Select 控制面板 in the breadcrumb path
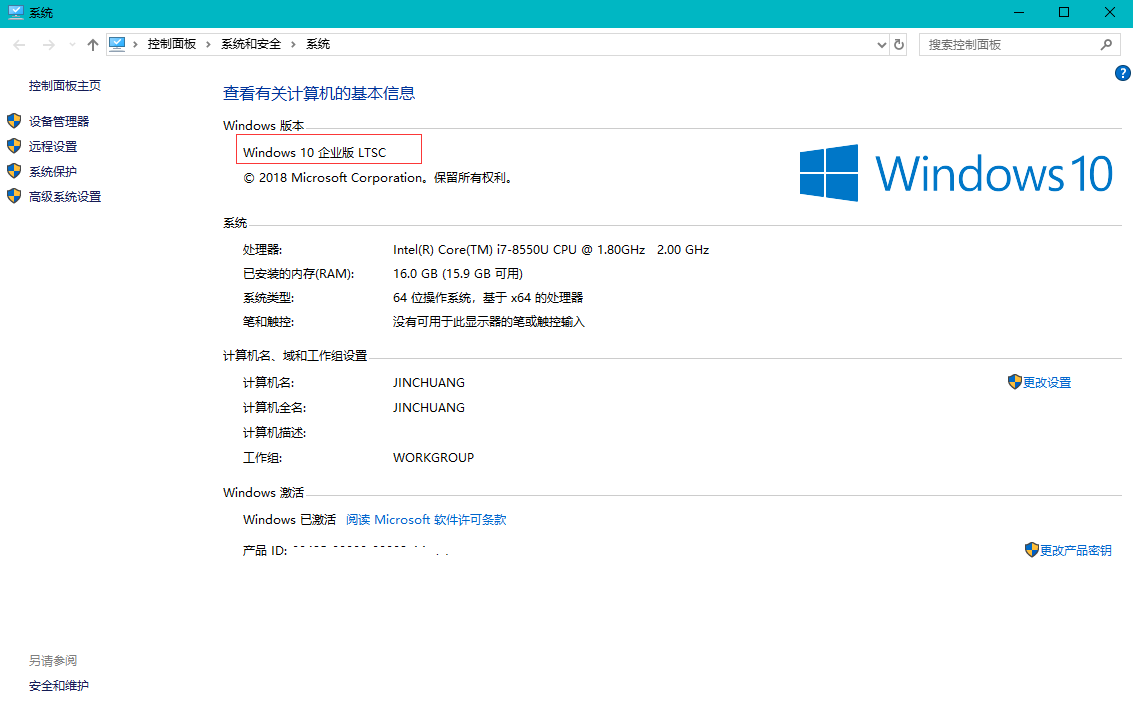1133x712 pixels. (x=172, y=44)
